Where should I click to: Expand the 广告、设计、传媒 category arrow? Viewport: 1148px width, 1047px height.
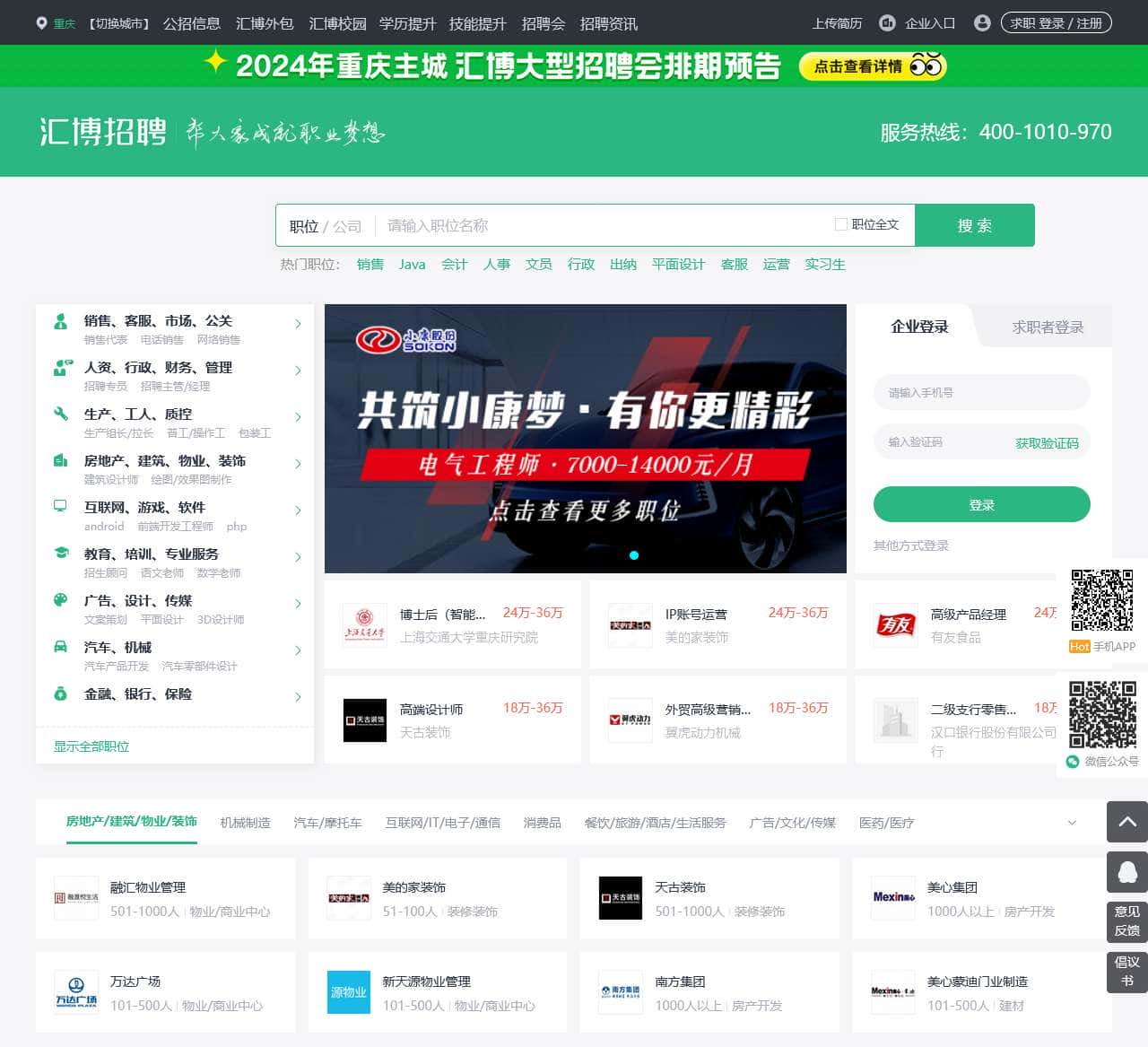click(x=298, y=604)
